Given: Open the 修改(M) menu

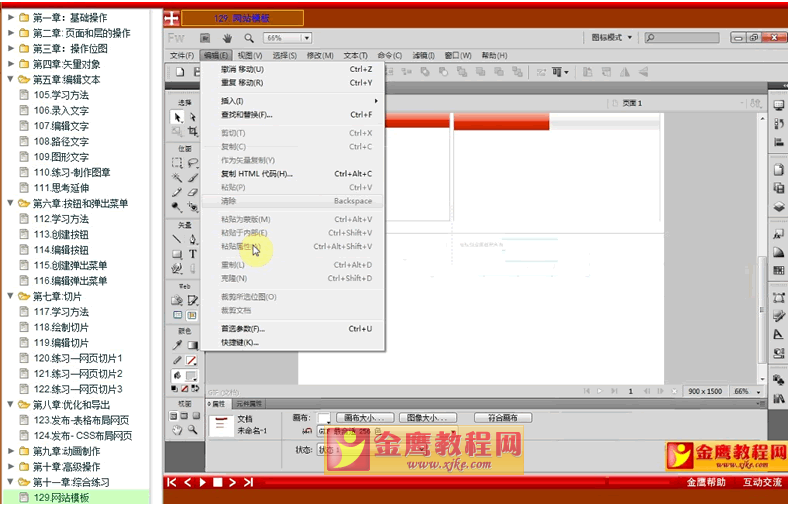Looking at the screenshot, I should pos(320,55).
